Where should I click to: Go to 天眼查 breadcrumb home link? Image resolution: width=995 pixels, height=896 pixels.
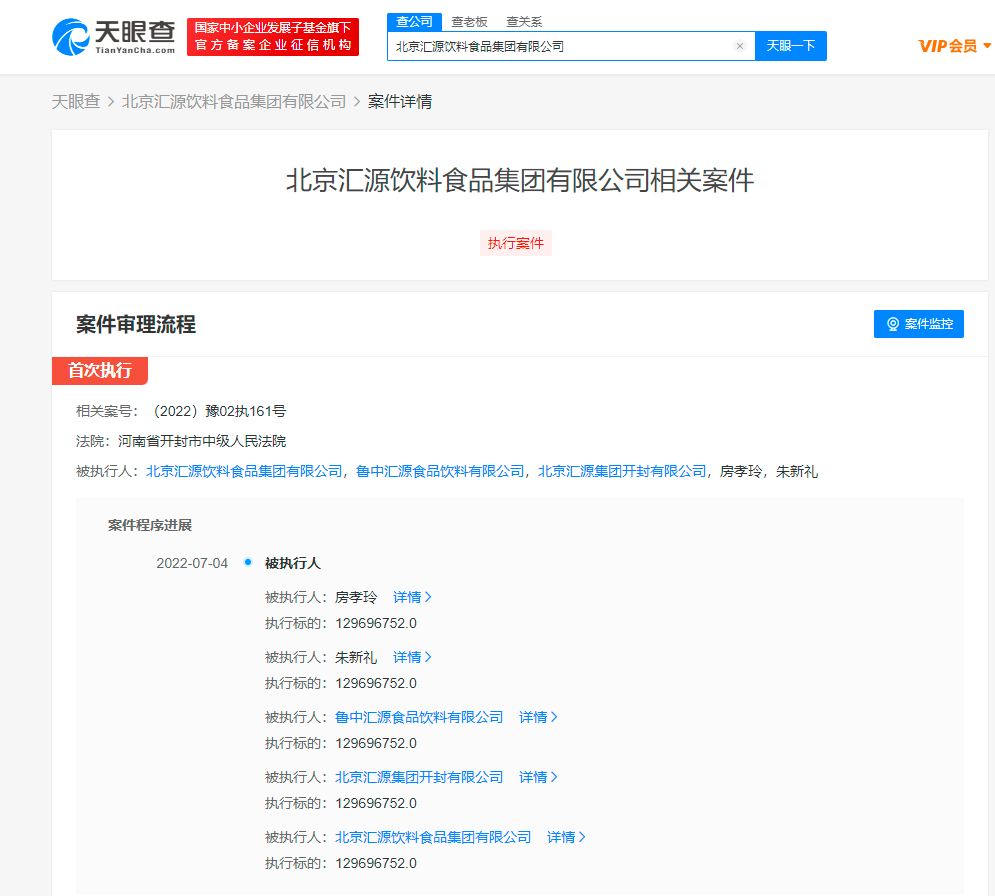[x=76, y=102]
